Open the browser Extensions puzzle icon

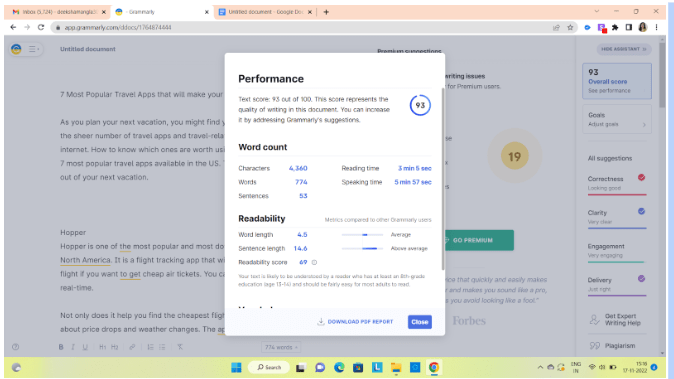(x=615, y=28)
